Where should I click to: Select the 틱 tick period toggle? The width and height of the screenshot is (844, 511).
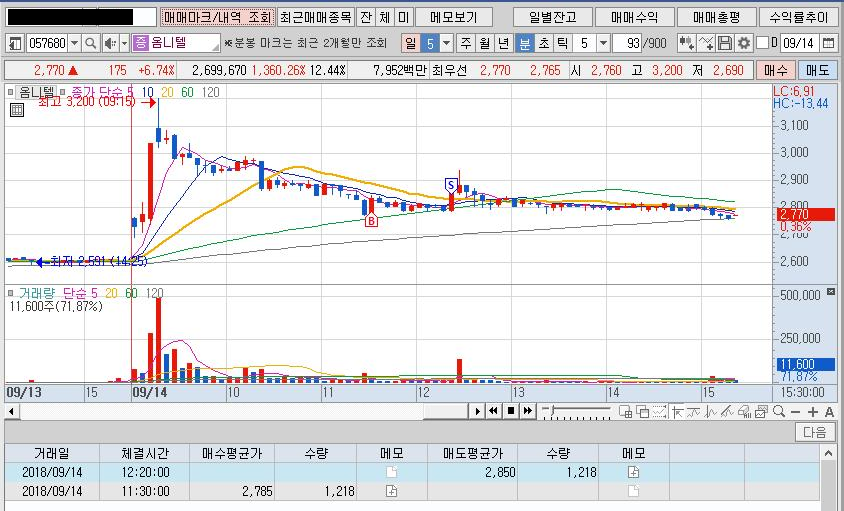pos(562,43)
